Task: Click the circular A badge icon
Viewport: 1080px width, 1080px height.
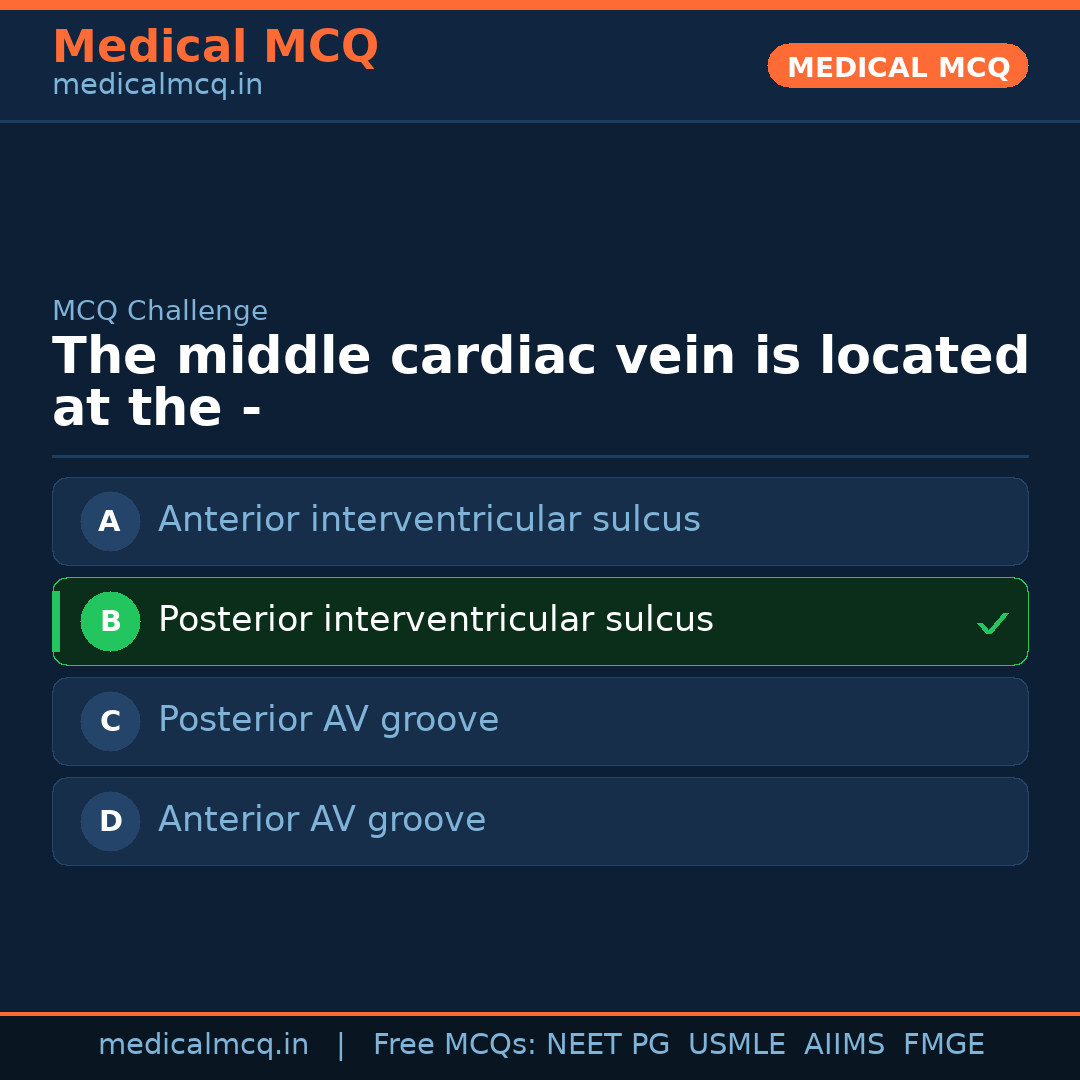Action: coord(110,521)
